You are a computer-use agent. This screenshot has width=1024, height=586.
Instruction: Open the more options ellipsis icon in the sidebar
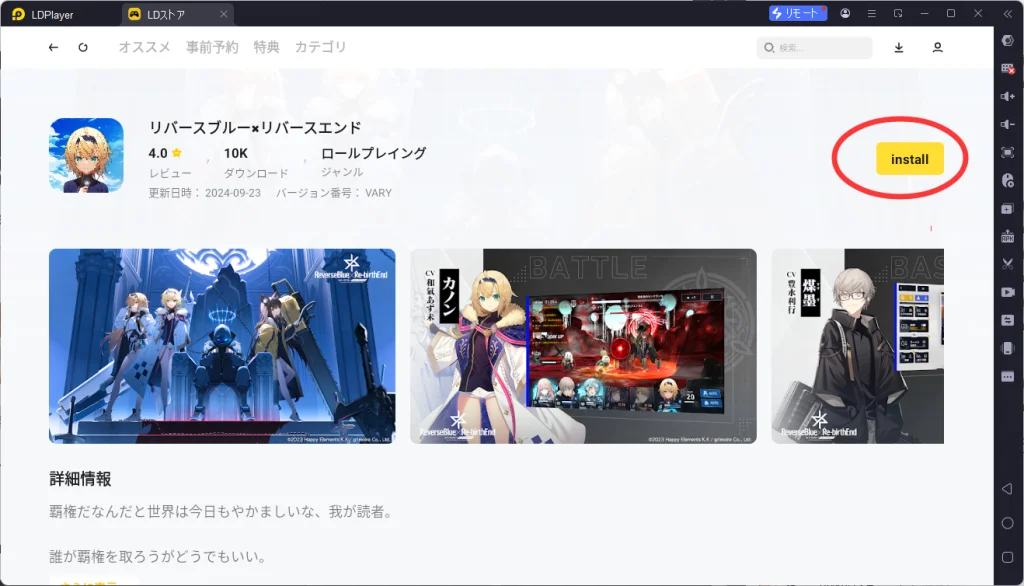coord(1008,376)
